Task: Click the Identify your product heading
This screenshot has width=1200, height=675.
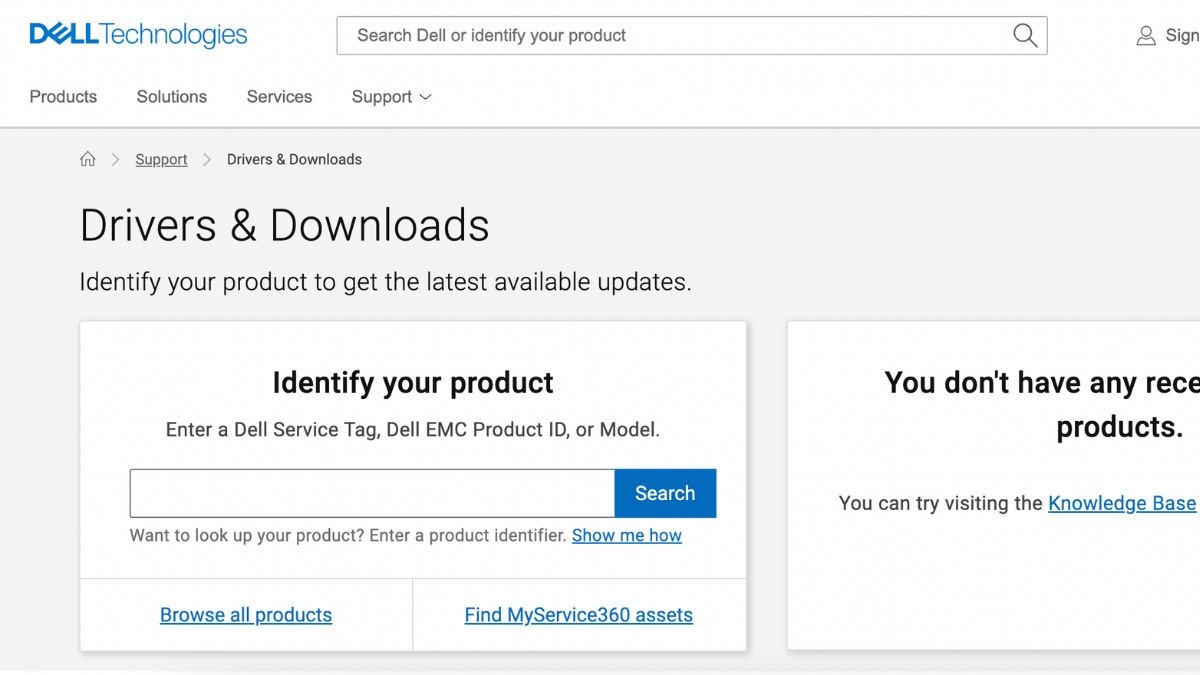Action: point(413,383)
